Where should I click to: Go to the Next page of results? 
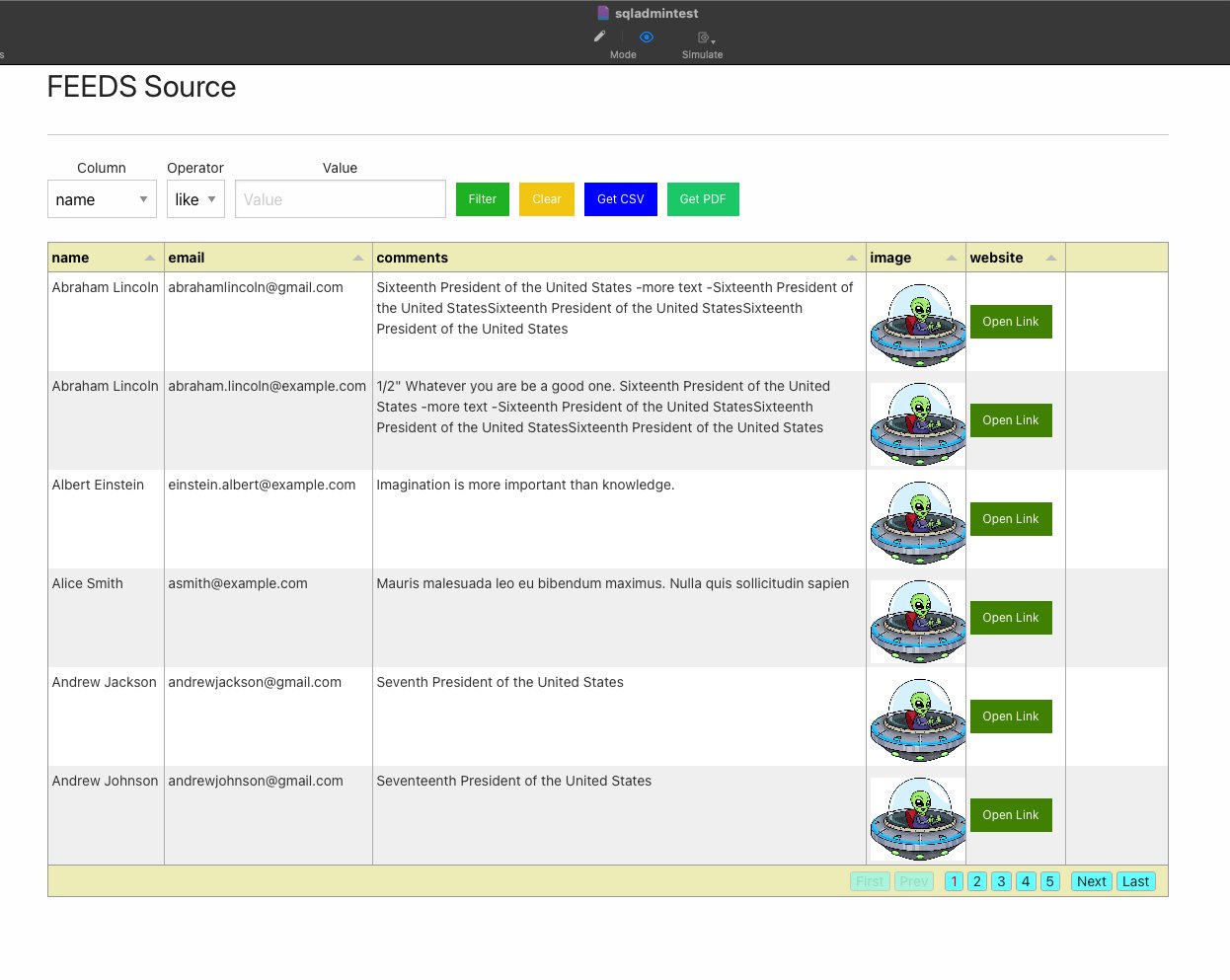pos(1090,880)
